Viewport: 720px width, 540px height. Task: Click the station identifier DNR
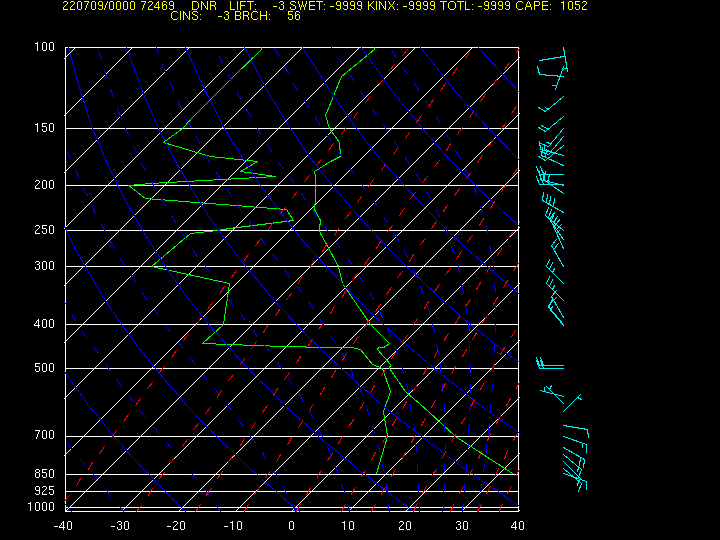pyautogui.click(x=204, y=6)
